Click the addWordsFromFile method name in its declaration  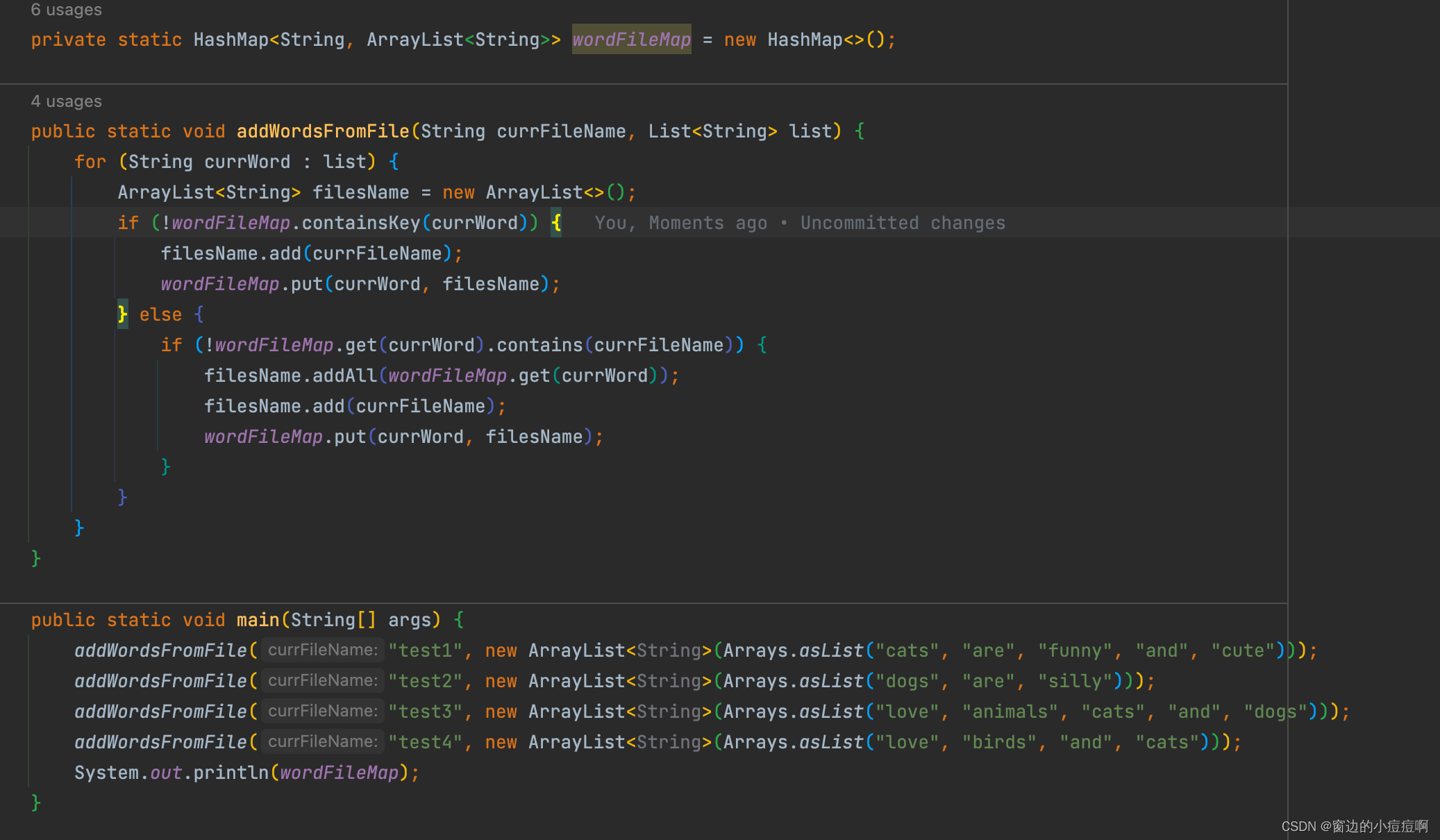[323, 131]
